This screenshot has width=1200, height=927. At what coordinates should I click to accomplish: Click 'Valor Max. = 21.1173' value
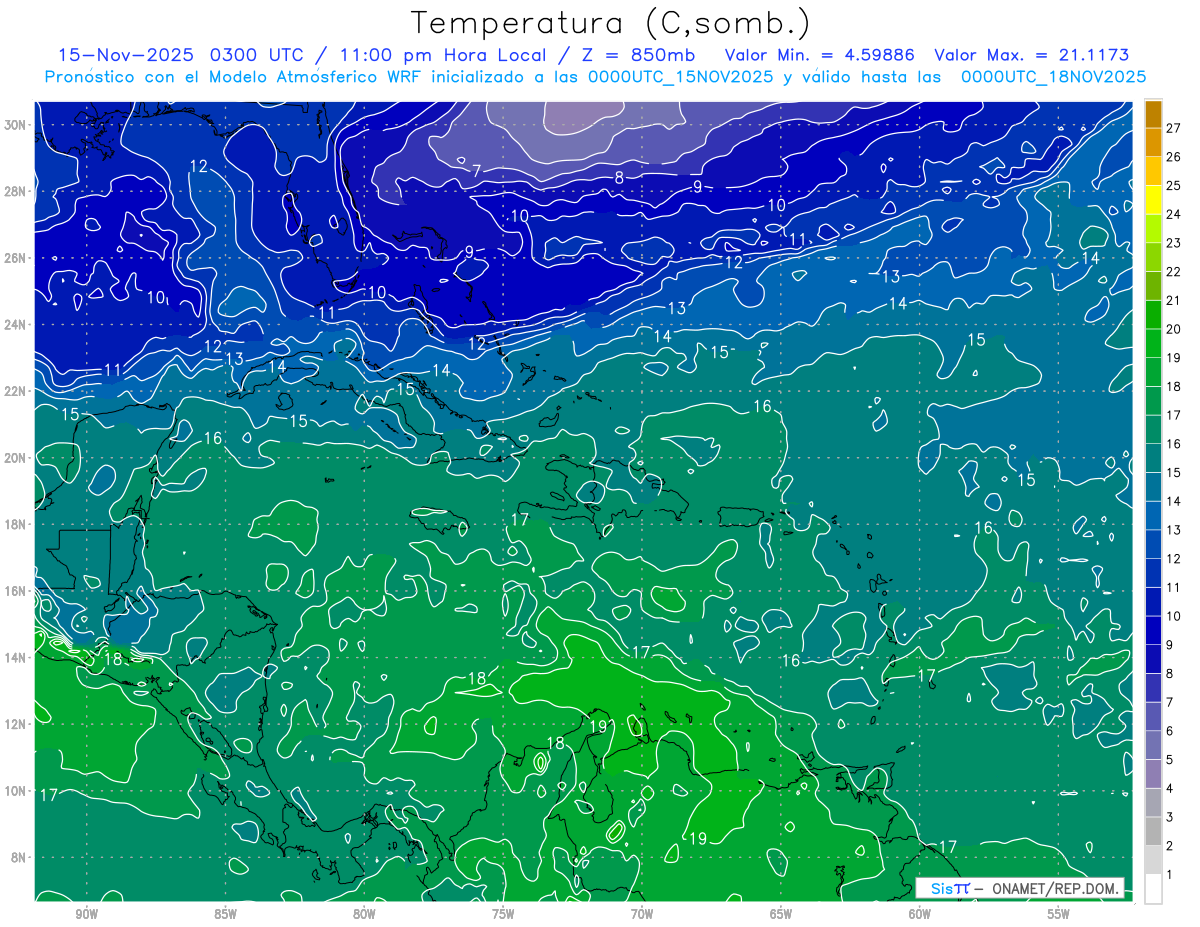(1034, 55)
